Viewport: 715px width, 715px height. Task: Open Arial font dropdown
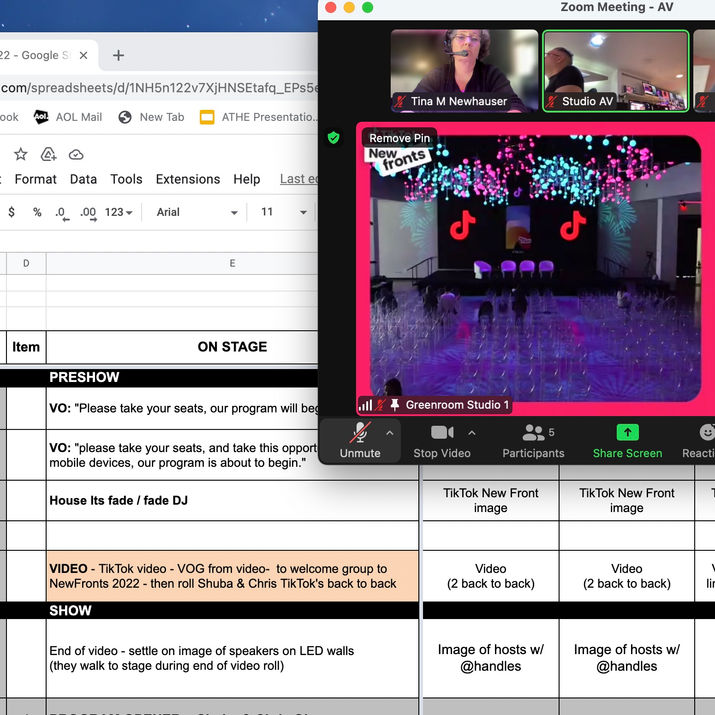click(197, 212)
